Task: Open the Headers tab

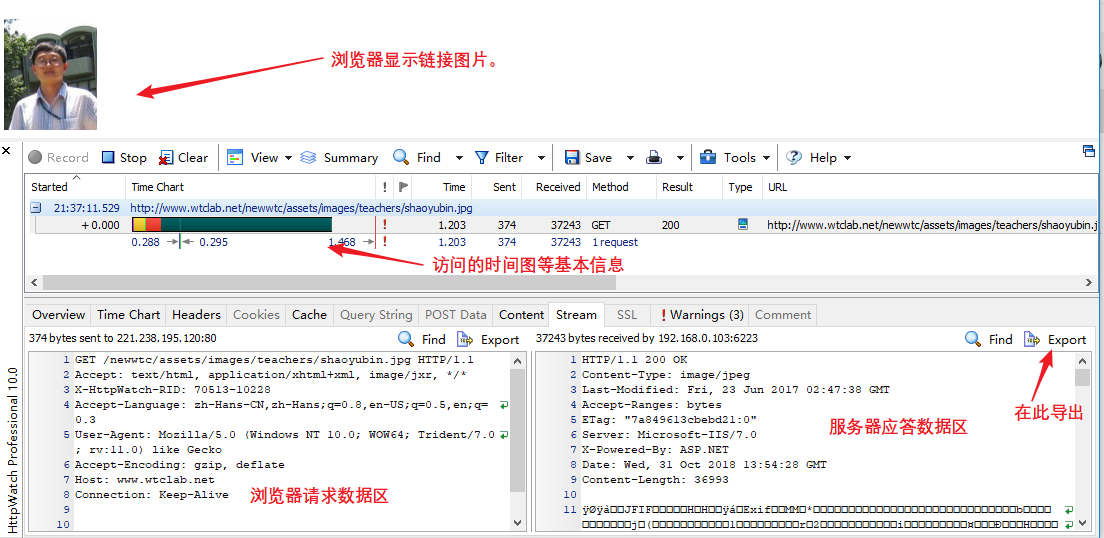Action: coord(196,315)
